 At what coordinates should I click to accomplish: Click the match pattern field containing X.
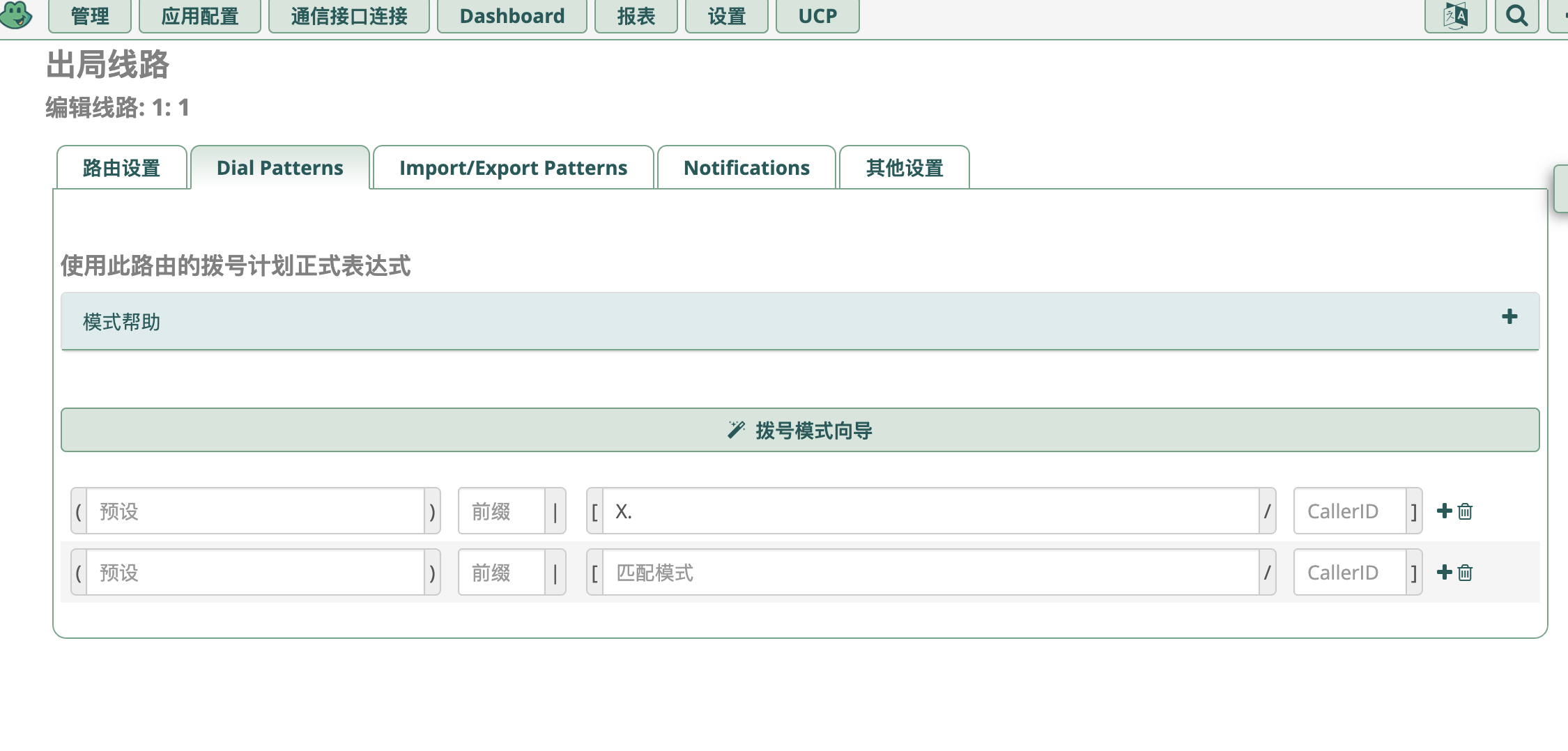click(x=930, y=511)
